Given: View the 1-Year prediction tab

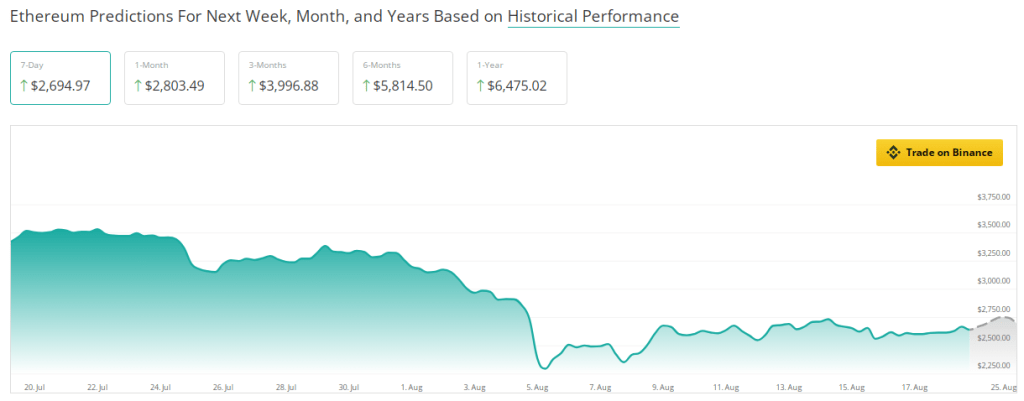Looking at the screenshot, I should coord(517,78).
